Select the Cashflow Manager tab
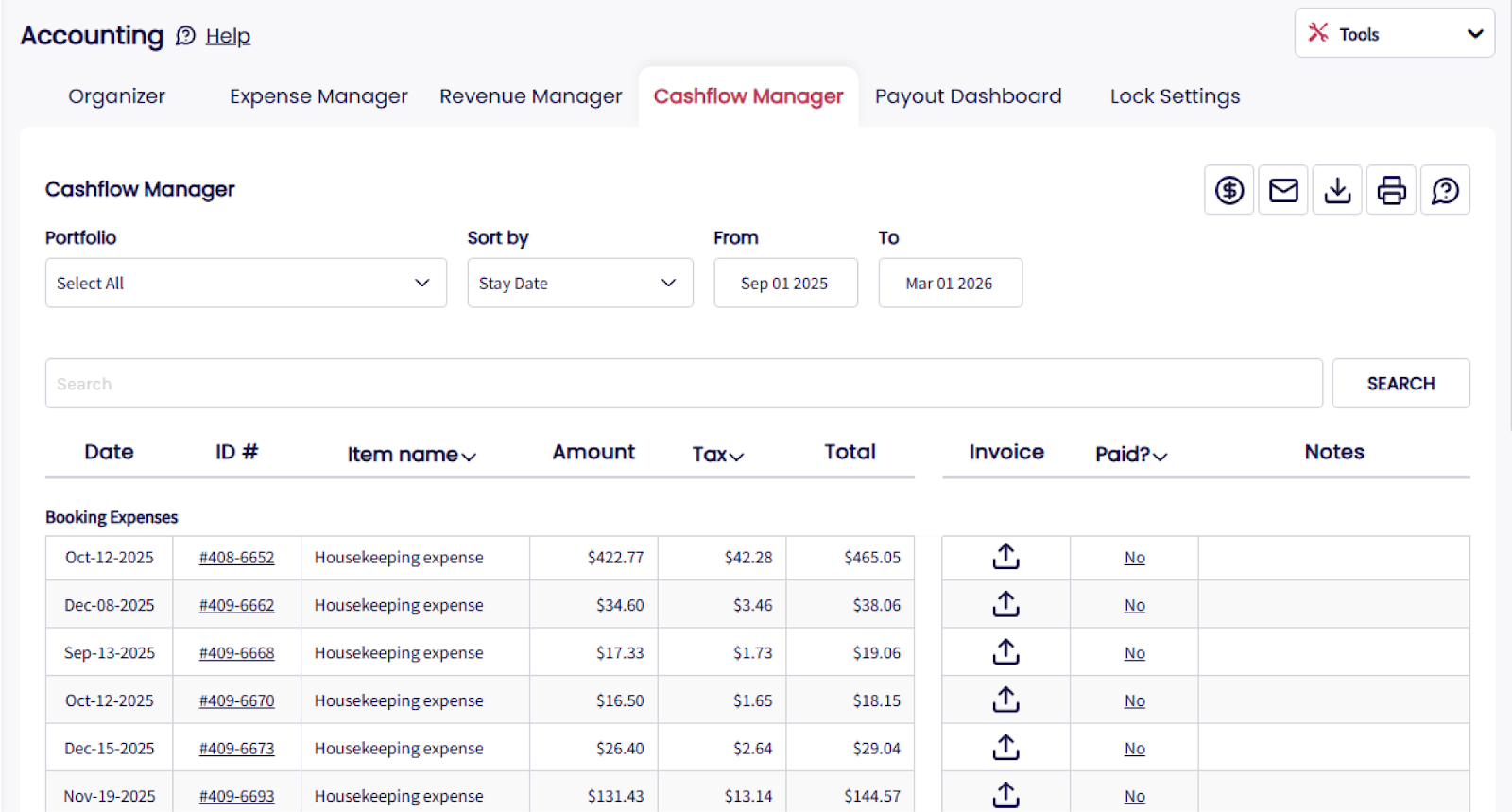This screenshot has height=812, width=1512. [748, 96]
